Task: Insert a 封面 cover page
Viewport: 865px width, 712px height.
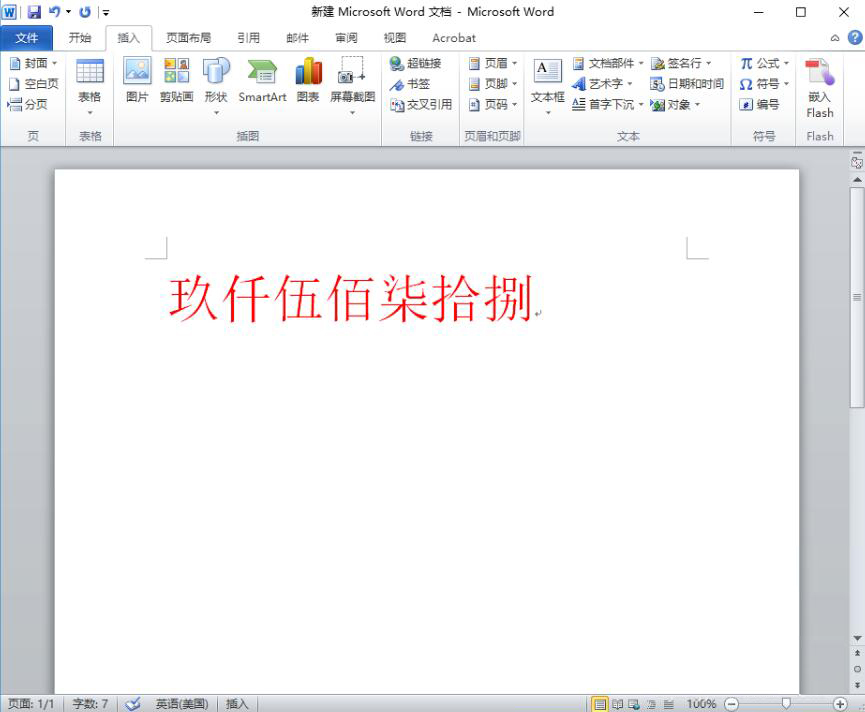Action: (x=34, y=63)
